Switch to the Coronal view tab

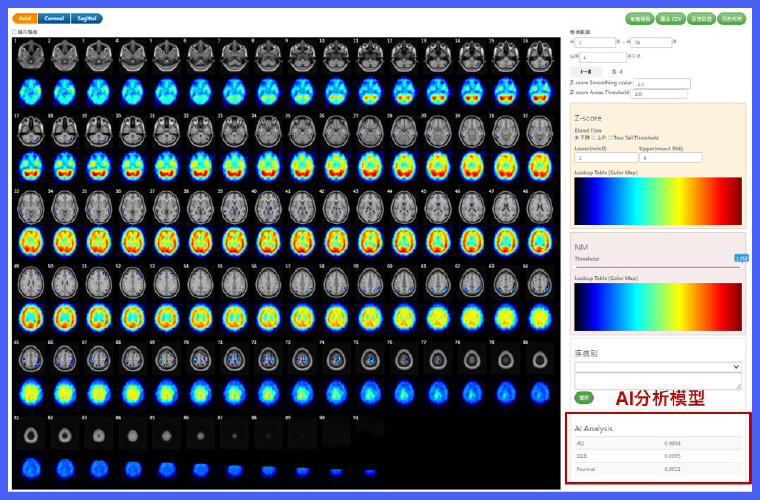point(55,18)
